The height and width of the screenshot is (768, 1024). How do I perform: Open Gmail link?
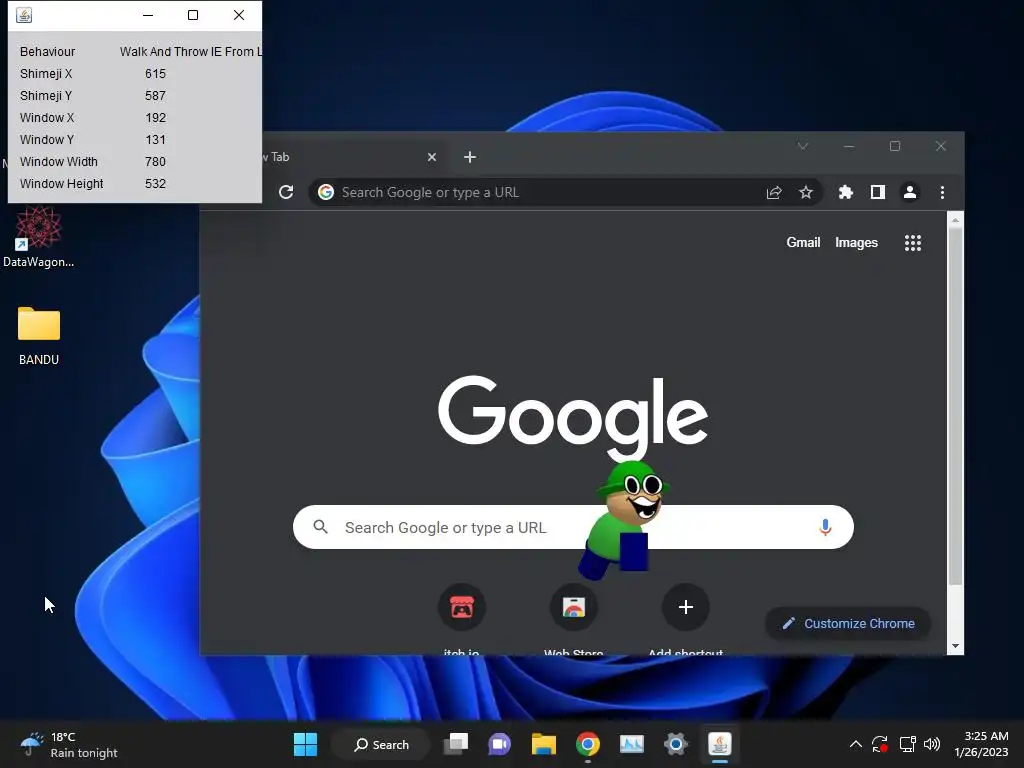pos(803,242)
